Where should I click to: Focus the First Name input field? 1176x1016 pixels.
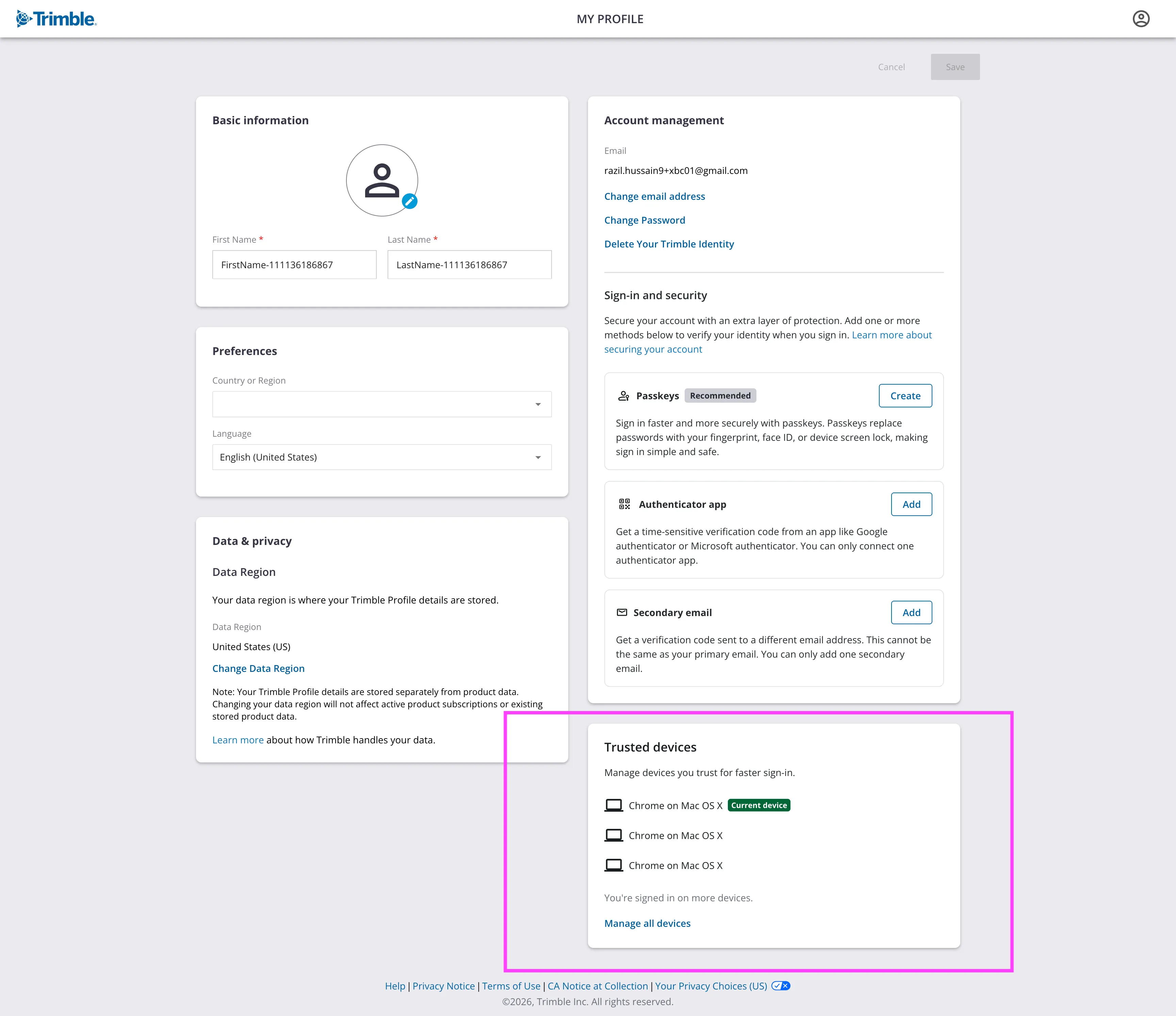[294, 264]
